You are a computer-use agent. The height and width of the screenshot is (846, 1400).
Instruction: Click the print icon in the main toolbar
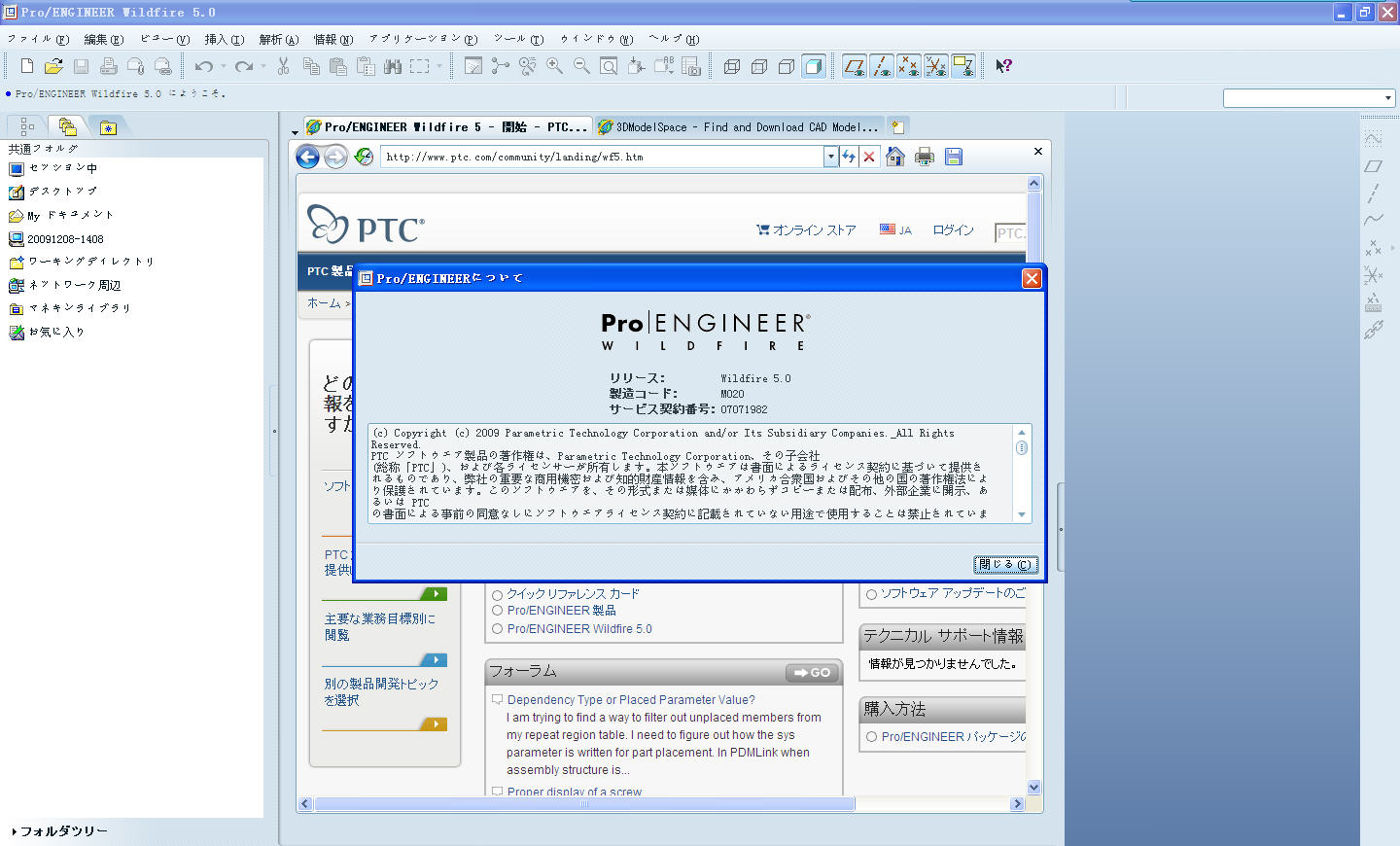109,66
